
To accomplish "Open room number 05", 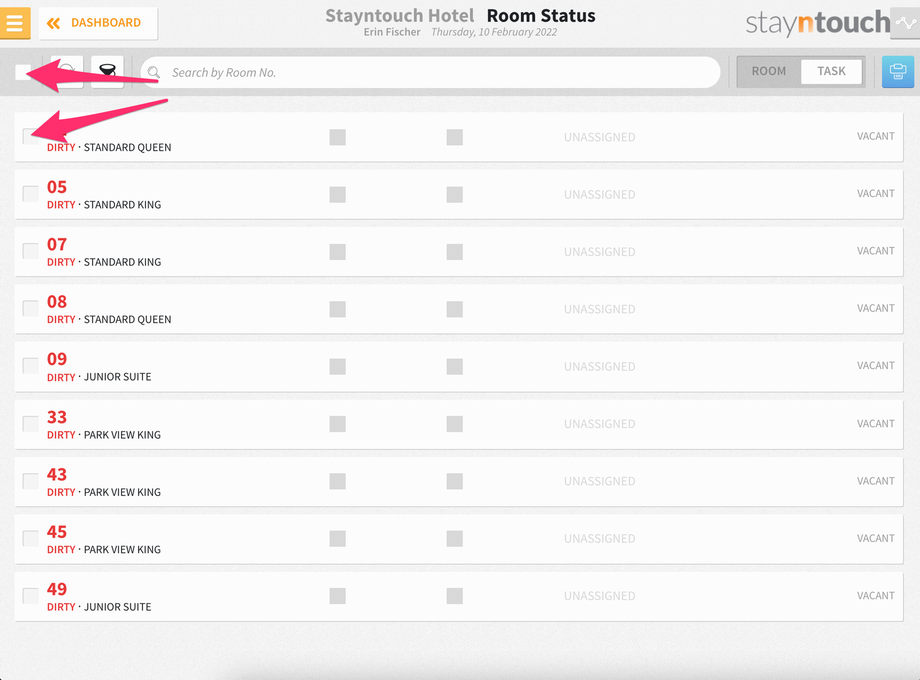I will pyautogui.click(x=57, y=187).
